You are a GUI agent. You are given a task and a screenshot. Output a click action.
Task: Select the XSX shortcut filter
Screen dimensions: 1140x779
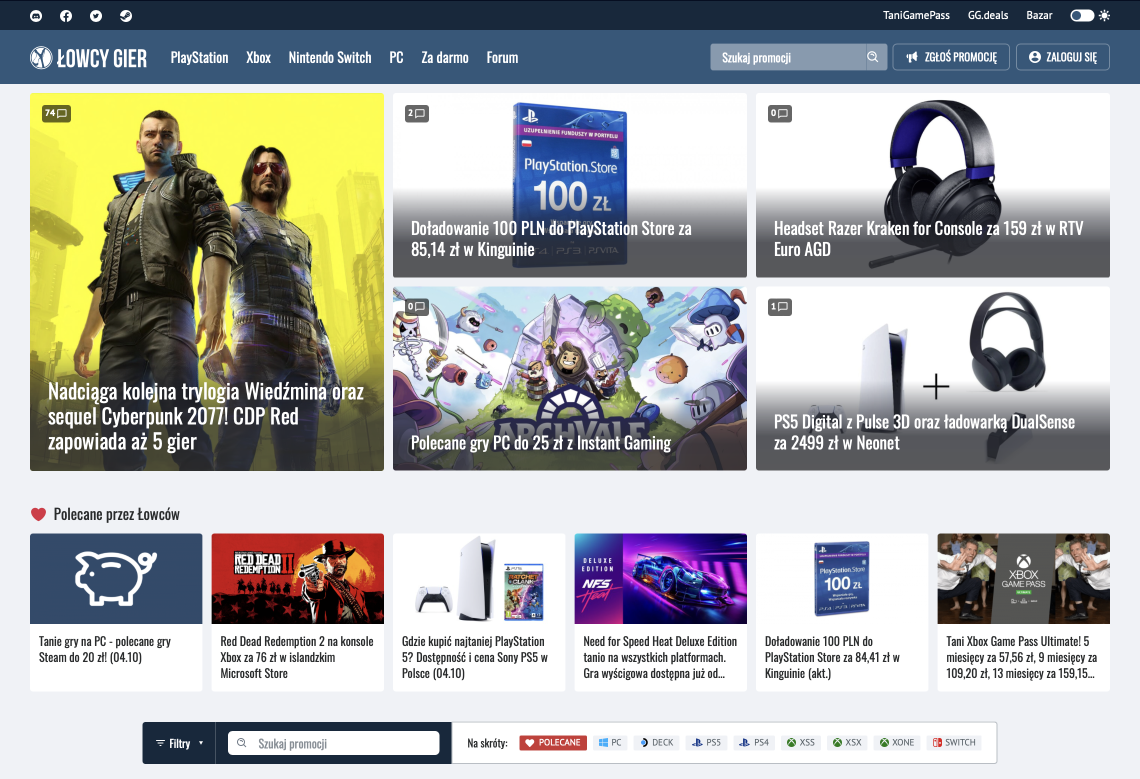[x=847, y=743]
